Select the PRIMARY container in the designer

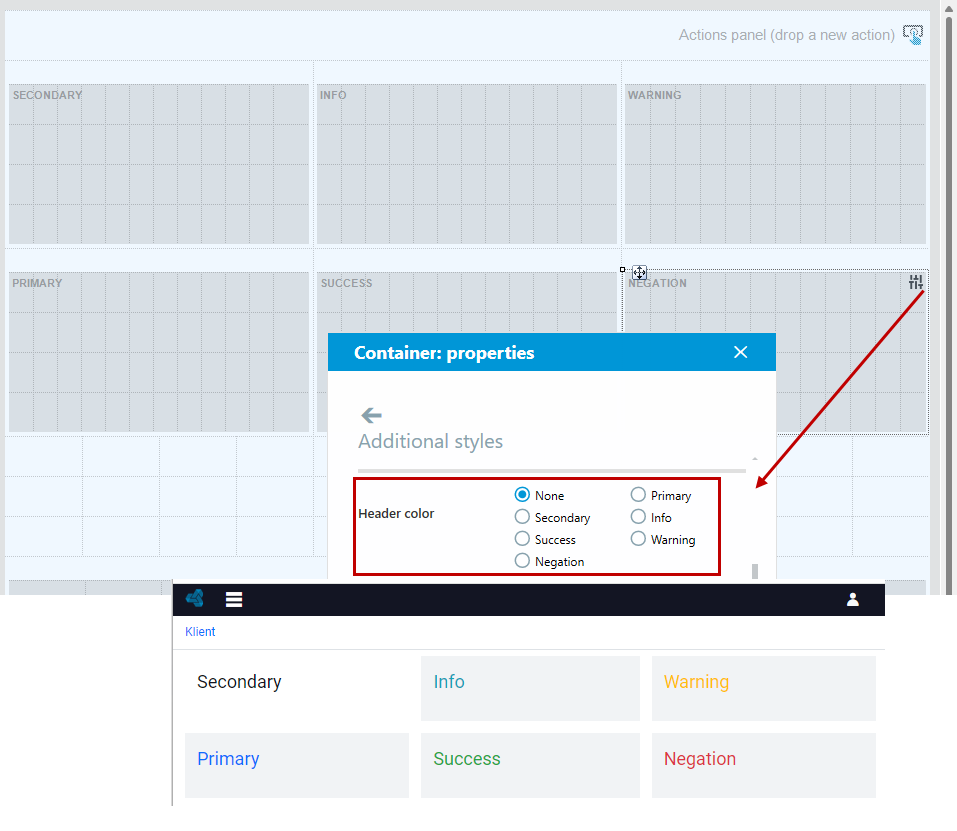pyautogui.click(x=159, y=352)
